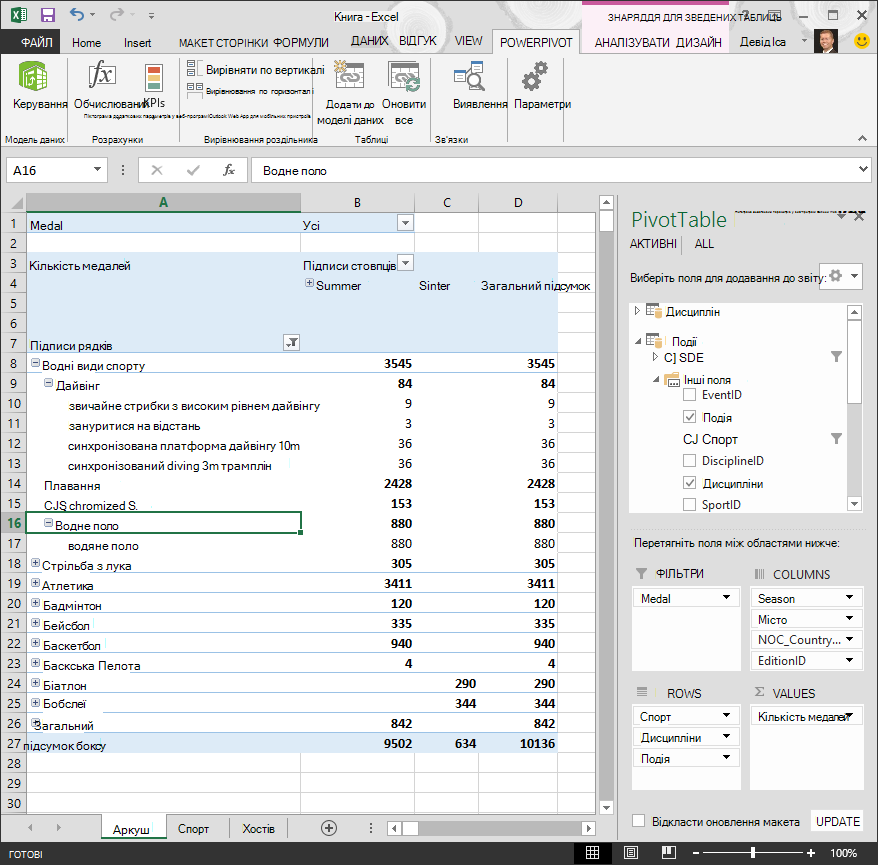Click the zoom out minus button

(x=696, y=853)
